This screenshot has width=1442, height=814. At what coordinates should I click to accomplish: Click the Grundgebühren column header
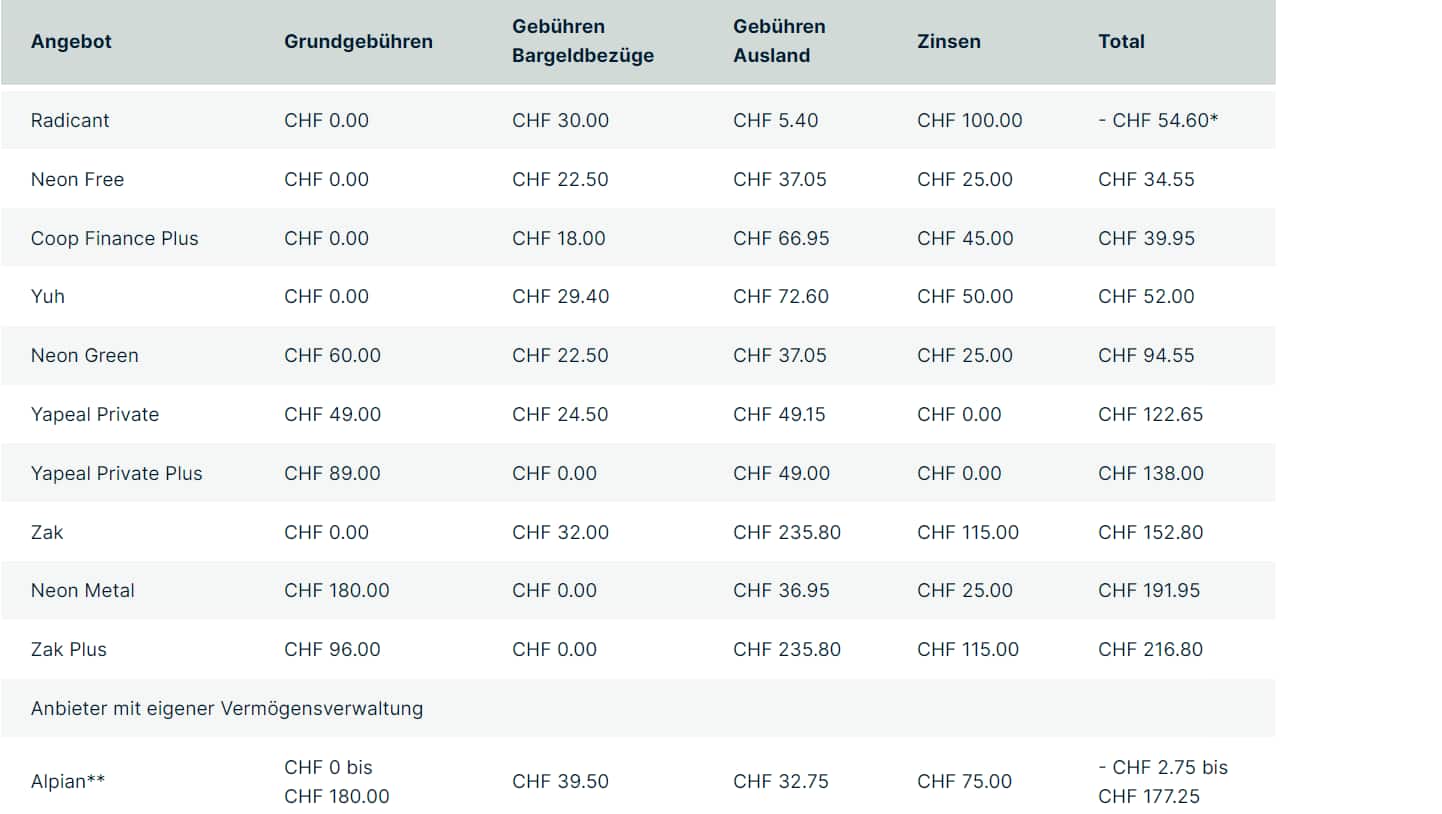pyautogui.click(x=358, y=41)
